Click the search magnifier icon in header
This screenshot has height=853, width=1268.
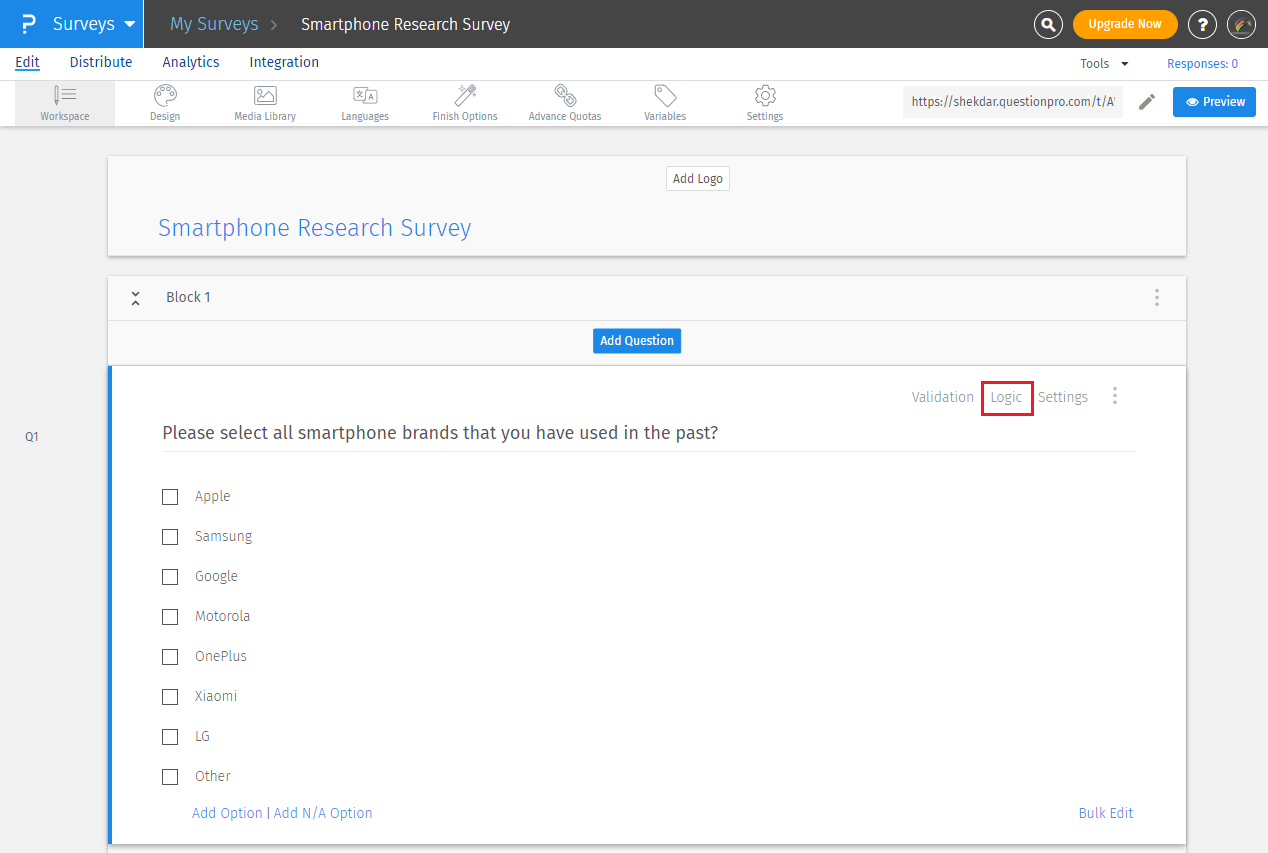(x=1048, y=24)
